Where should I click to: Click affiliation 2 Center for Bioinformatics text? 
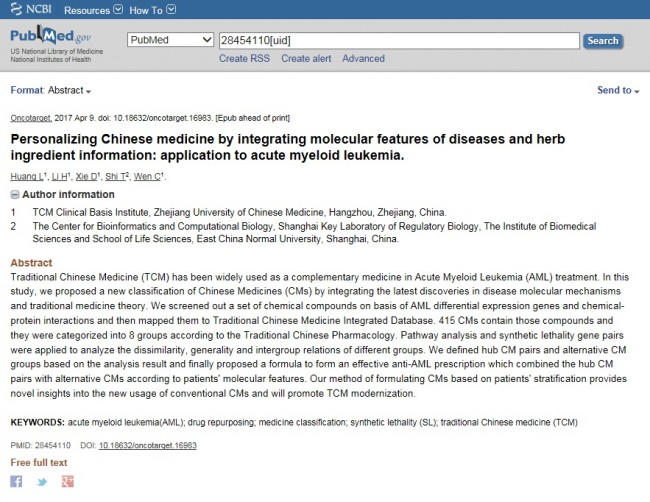(x=314, y=232)
